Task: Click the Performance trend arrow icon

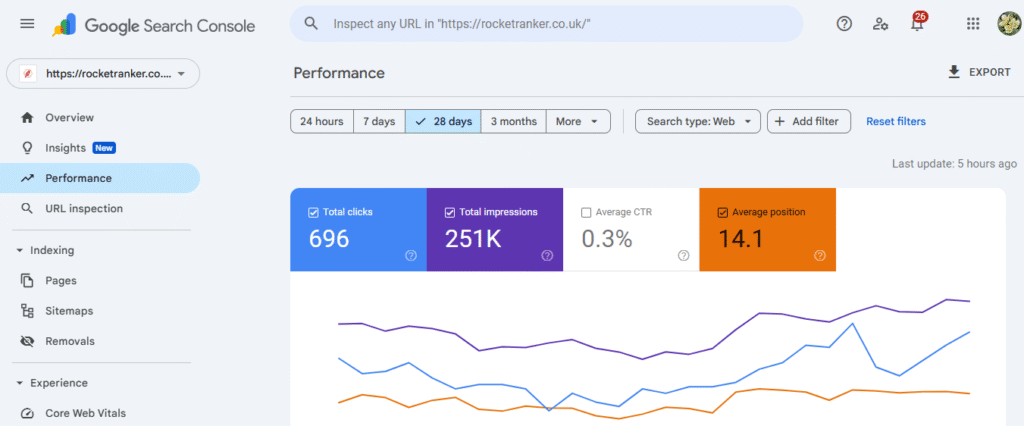Action: [27, 178]
